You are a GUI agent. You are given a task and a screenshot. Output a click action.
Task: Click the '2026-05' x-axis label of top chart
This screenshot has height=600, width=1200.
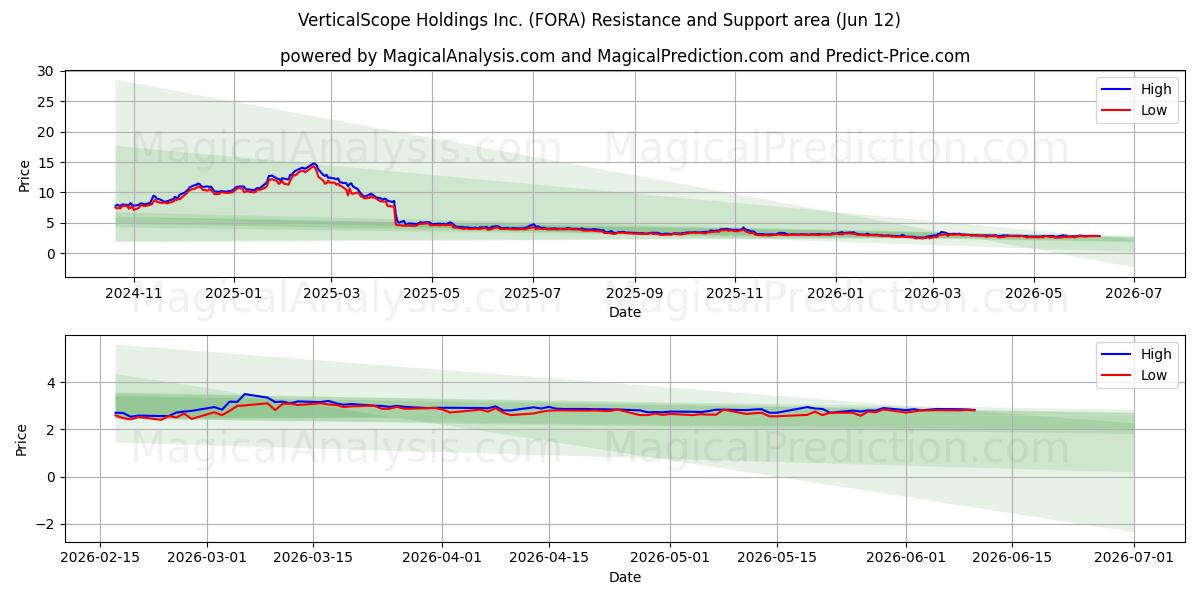pos(1034,293)
